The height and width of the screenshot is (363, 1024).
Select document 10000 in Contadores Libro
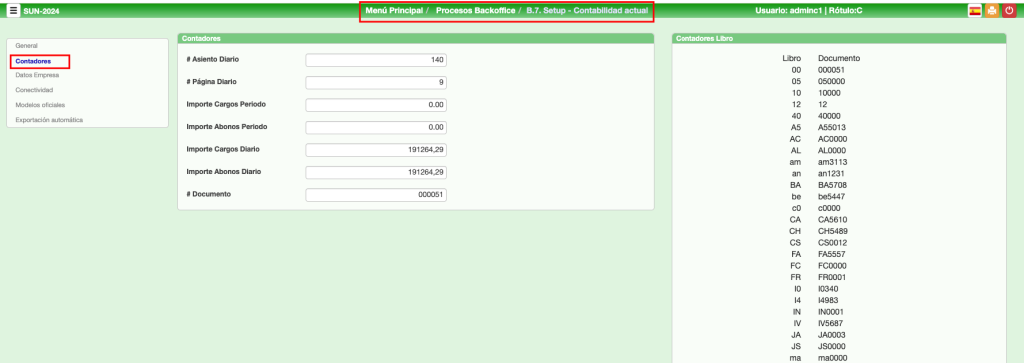pyautogui.click(x=829, y=93)
